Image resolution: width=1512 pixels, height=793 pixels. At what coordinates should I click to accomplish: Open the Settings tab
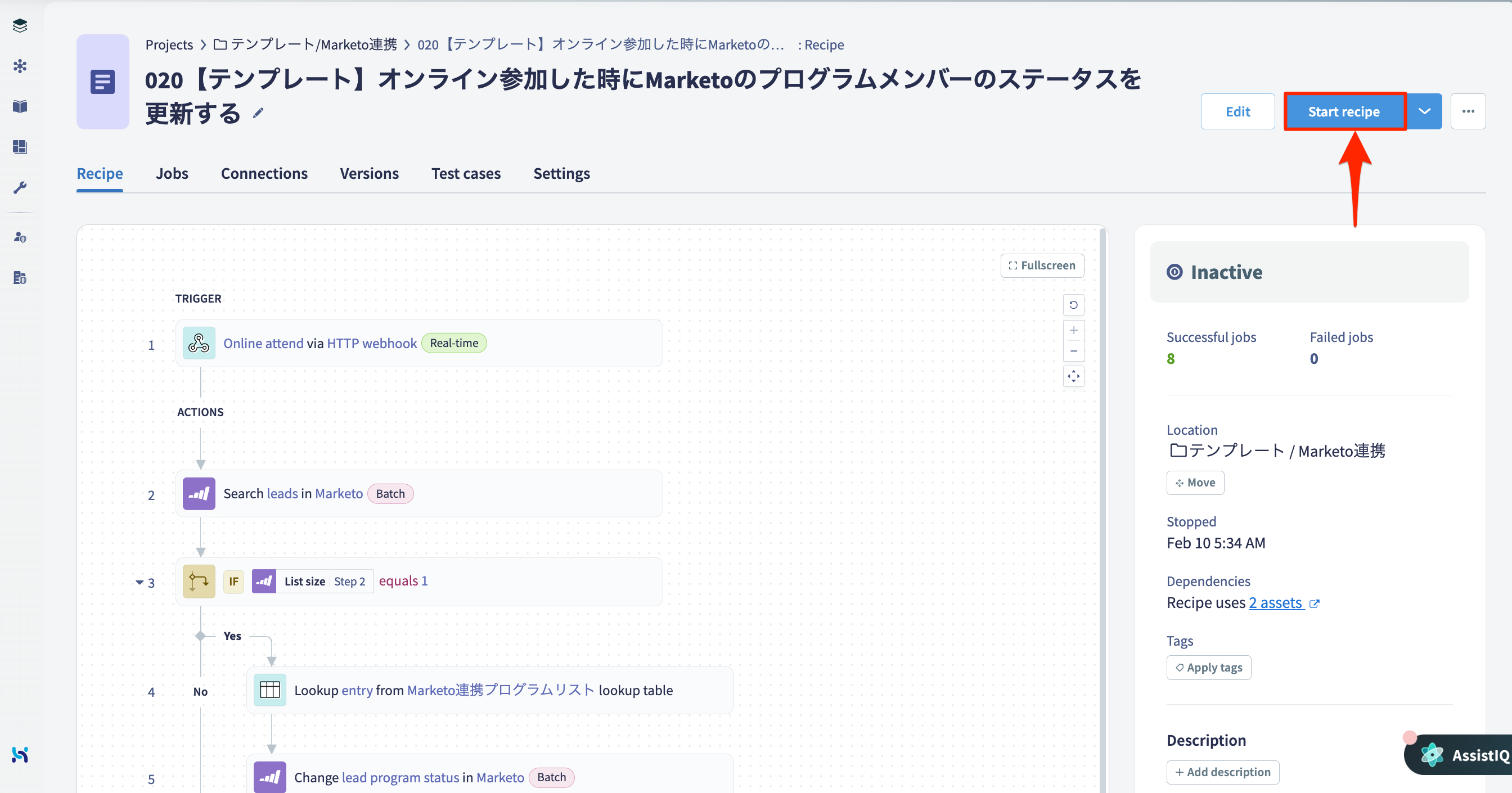click(x=562, y=174)
